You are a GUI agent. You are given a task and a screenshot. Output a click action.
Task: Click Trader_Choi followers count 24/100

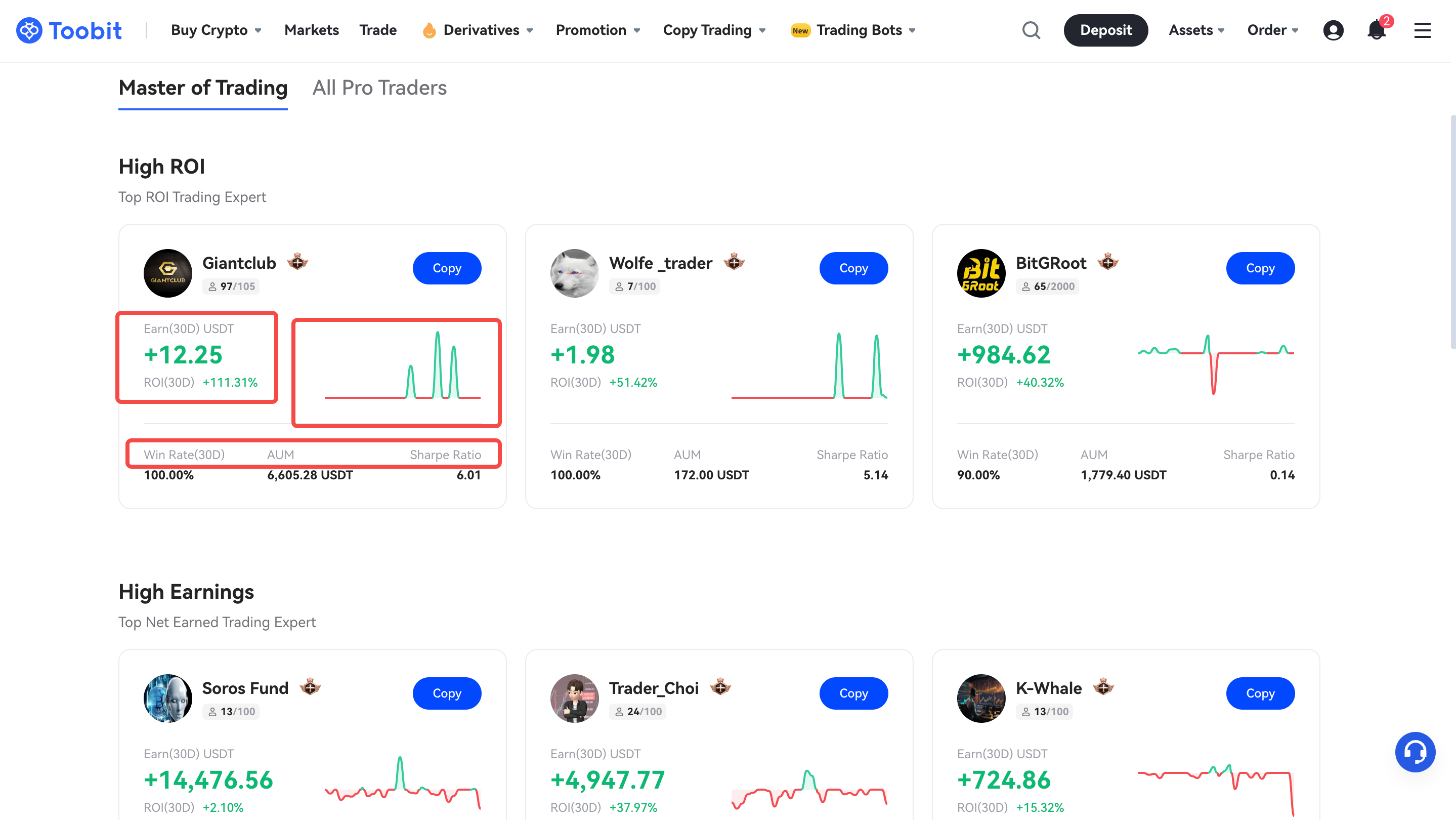[637, 712]
